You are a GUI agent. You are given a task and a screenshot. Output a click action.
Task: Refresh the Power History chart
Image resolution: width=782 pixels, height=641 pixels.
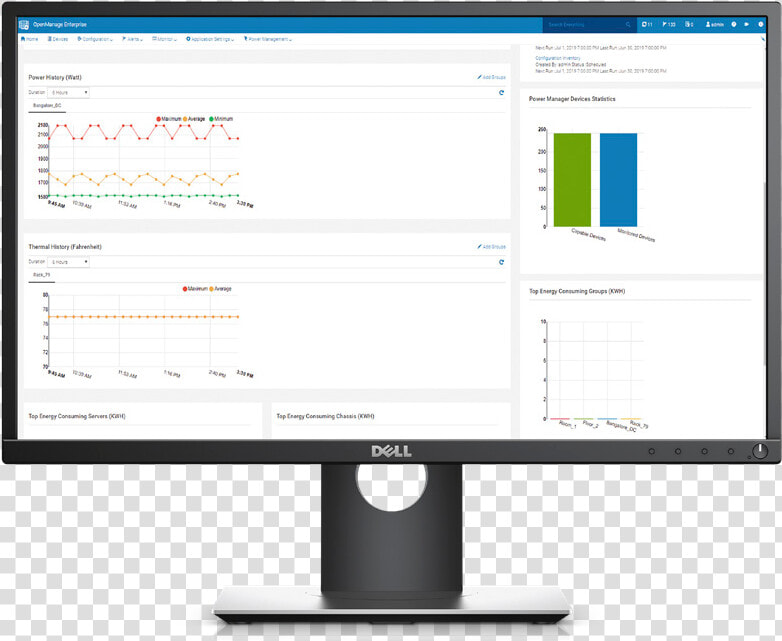tap(501, 93)
